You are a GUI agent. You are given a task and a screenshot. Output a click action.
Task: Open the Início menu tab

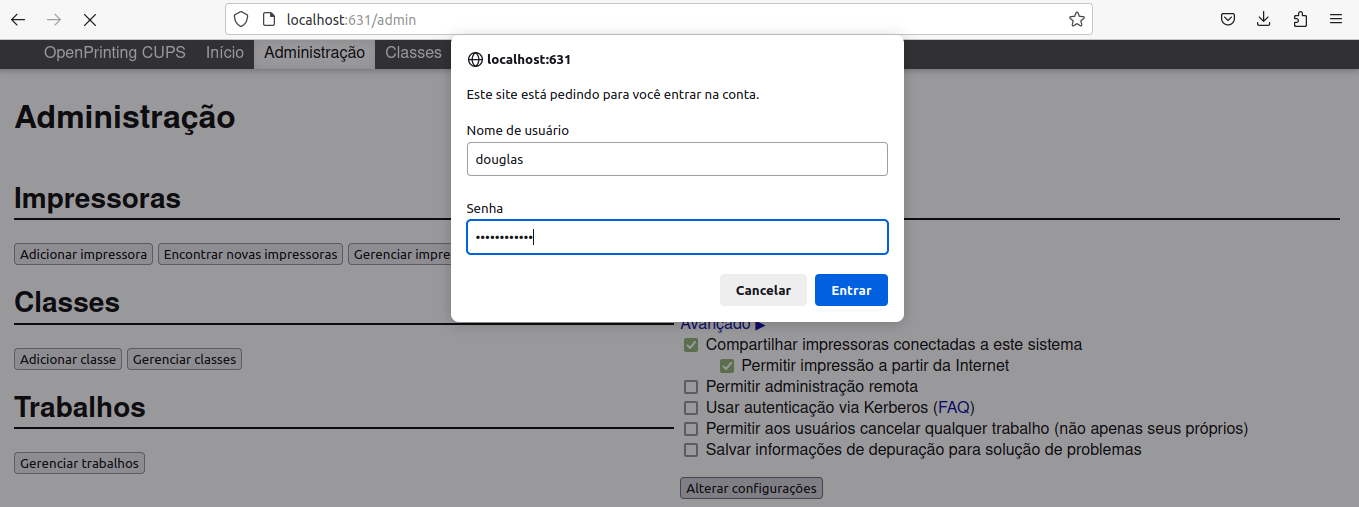click(x=224, y=53)
